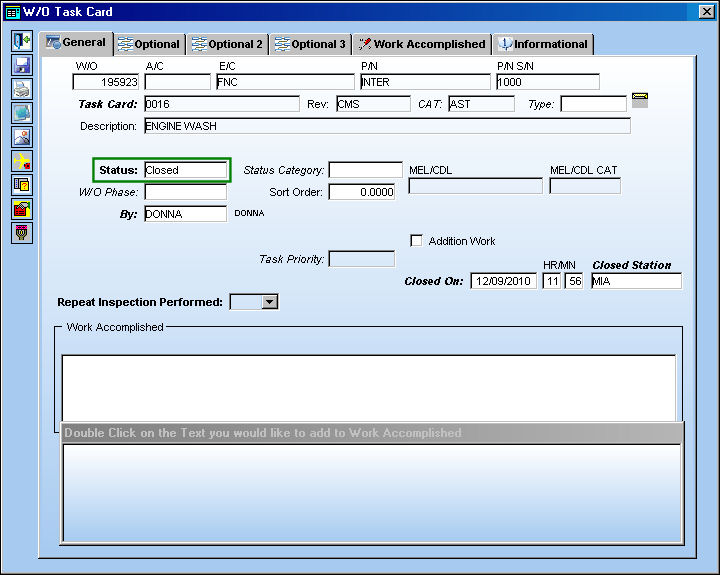Switch to Work Accomplished tab
Screen dimensions: 720x575
(422, 45)
